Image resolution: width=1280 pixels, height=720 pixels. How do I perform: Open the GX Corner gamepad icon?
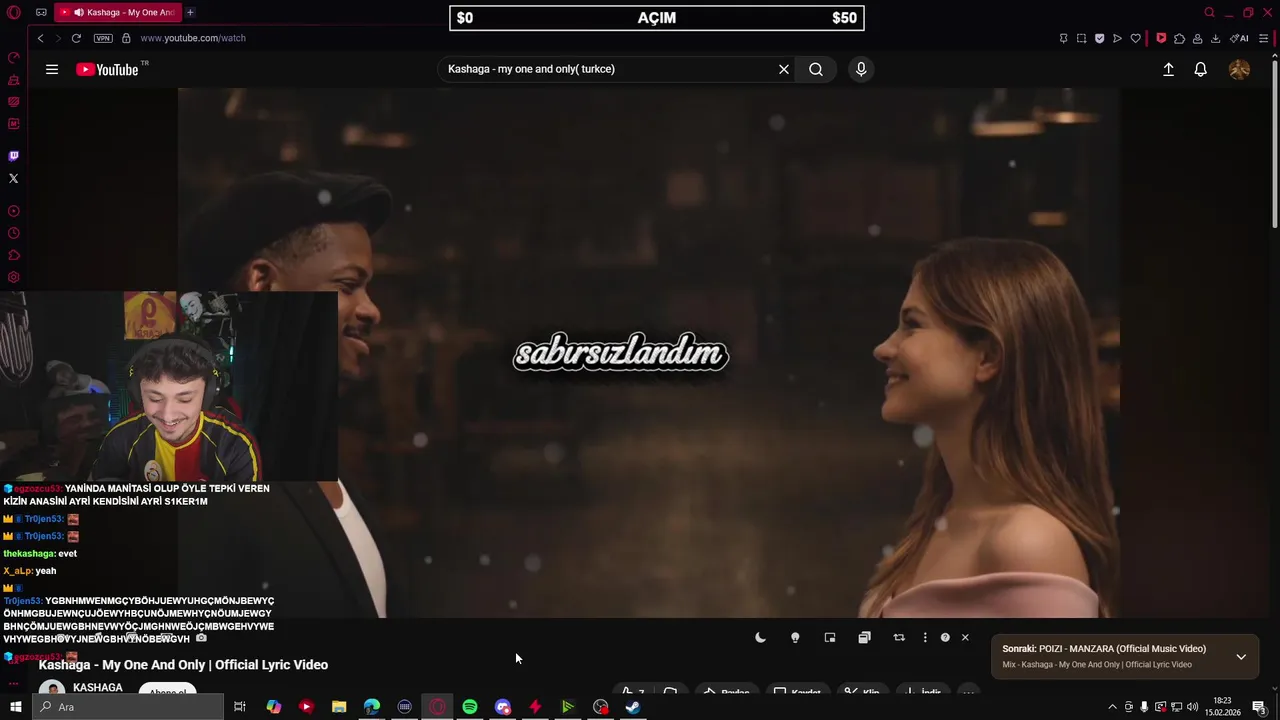[x=41, y=13]
